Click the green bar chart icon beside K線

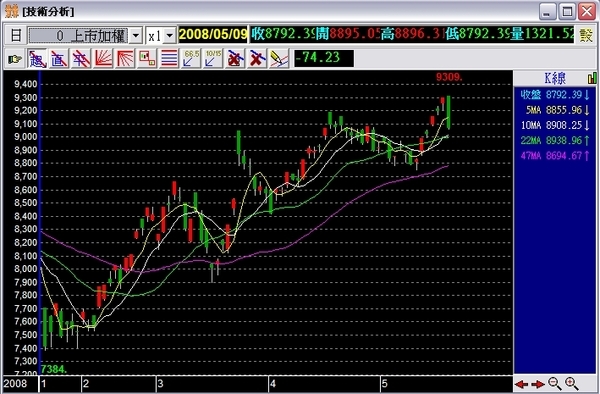[x=592, y=78]
